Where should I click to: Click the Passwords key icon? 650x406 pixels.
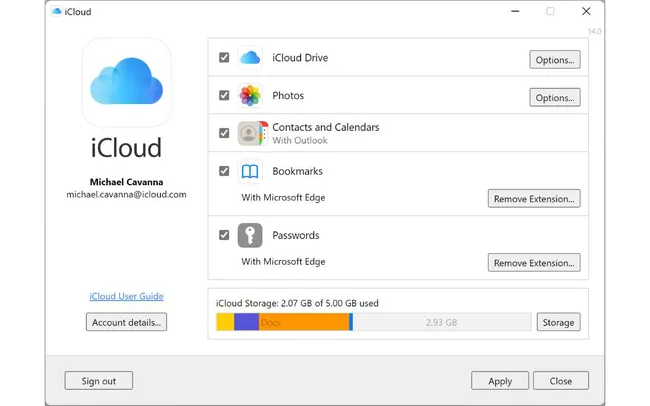coord(250,235)
